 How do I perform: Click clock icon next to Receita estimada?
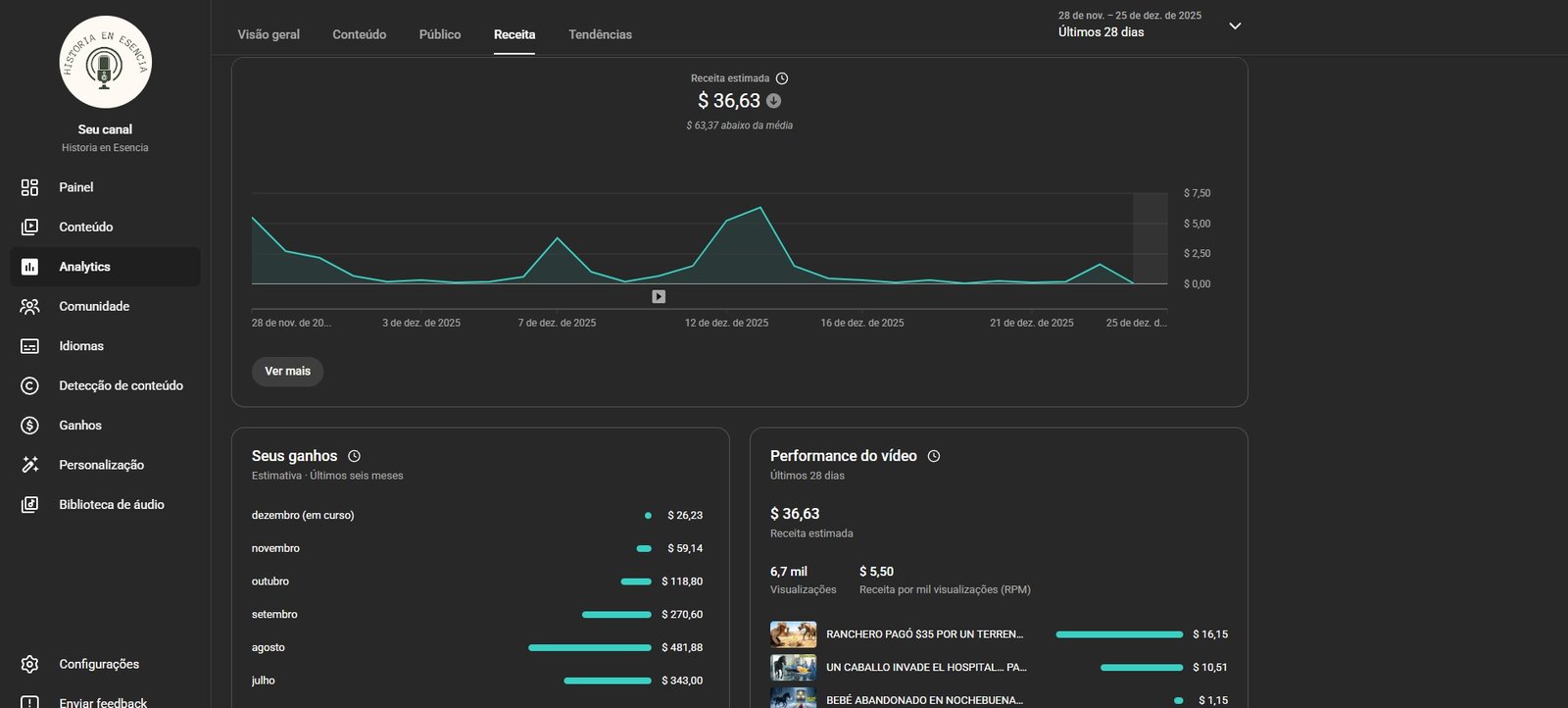pyautogui.click(x=782, y=78)
